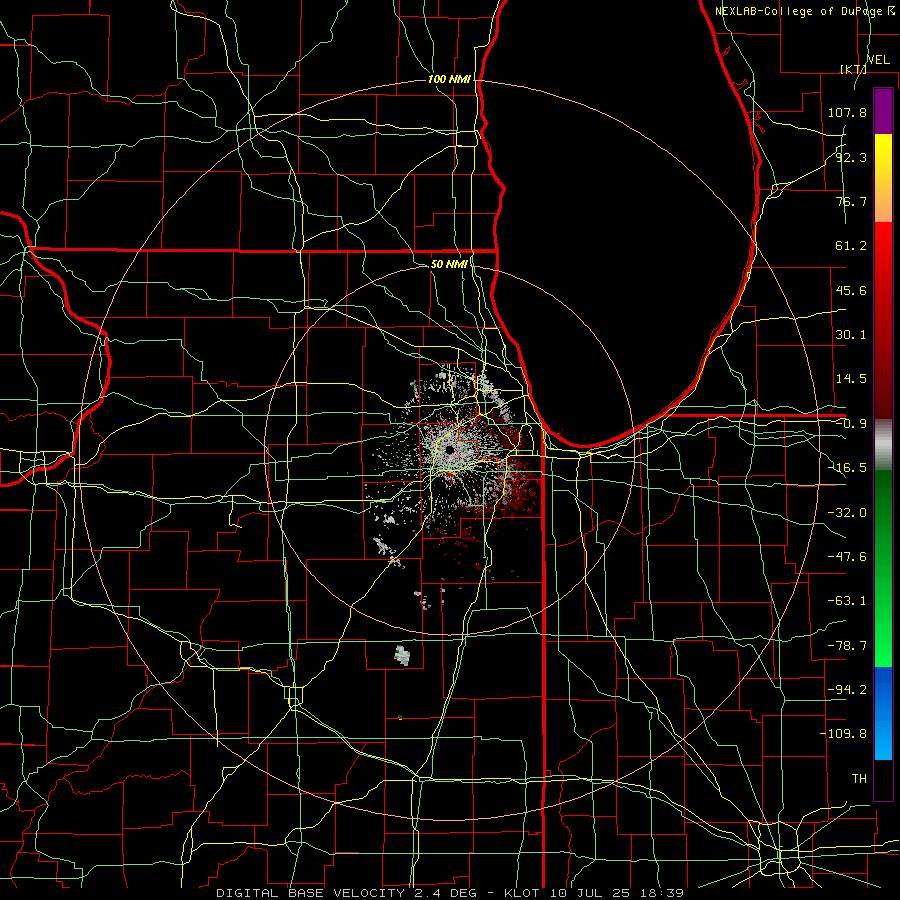Click the 30.1 velocity scale value
The image size is (900, 900).
coord(851,335)
